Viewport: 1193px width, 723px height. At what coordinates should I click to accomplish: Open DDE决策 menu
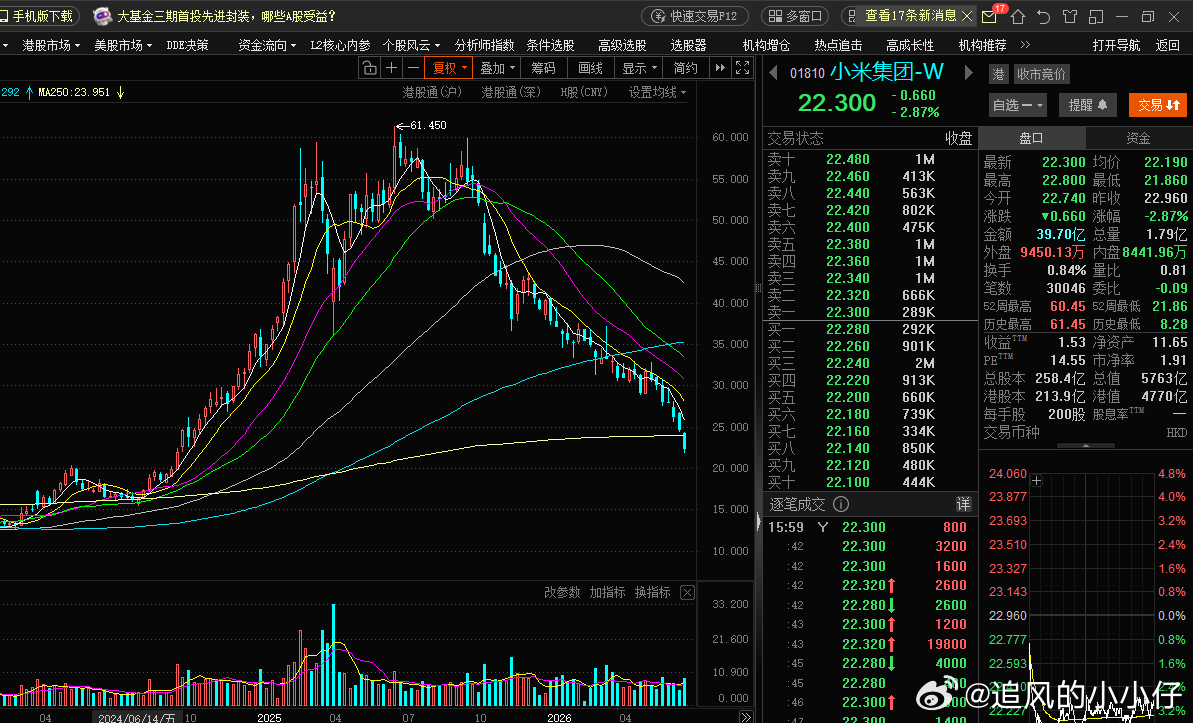(x=187, y=45)
